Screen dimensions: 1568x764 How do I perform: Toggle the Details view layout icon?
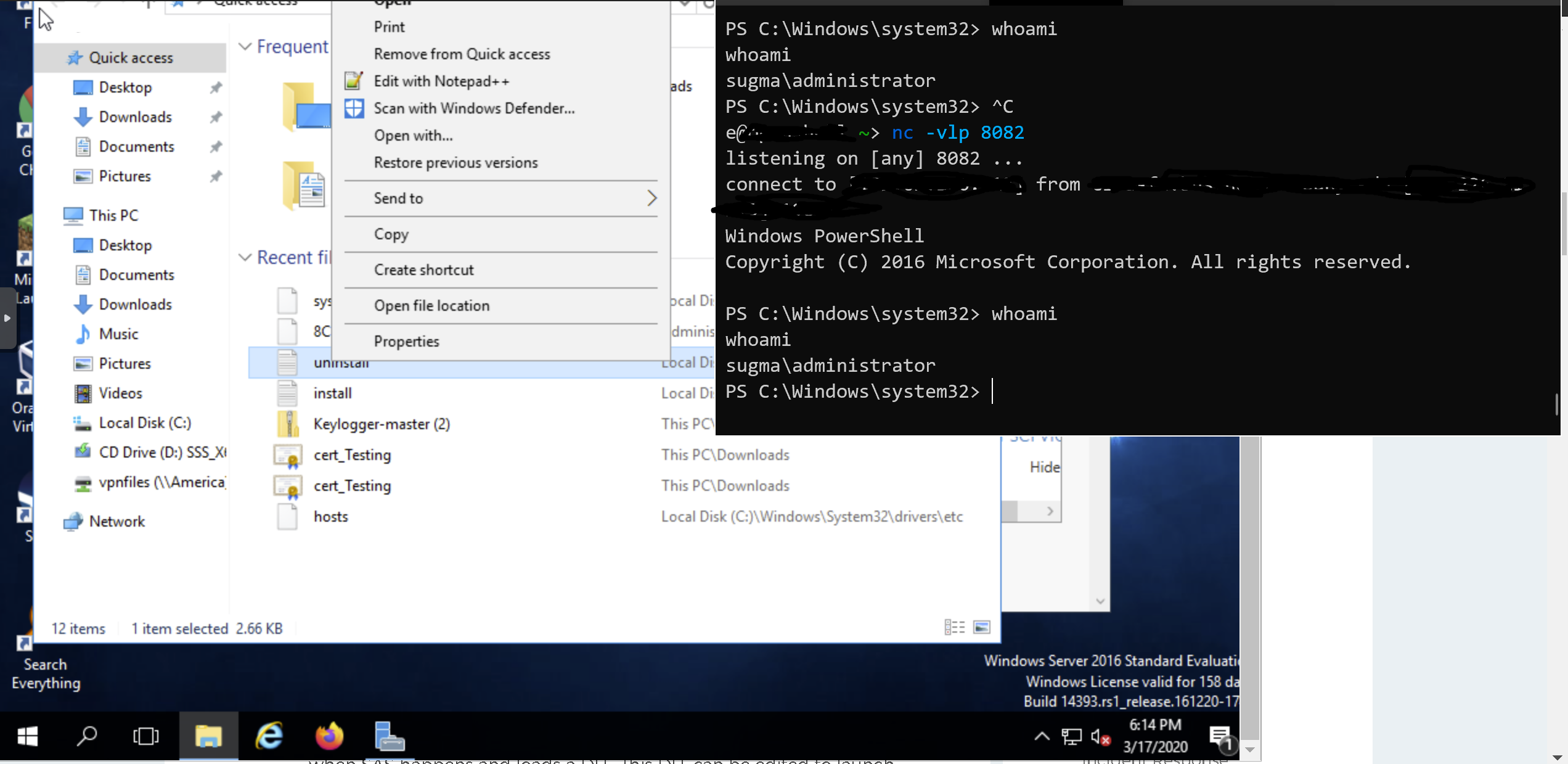[x=954, y=627]
